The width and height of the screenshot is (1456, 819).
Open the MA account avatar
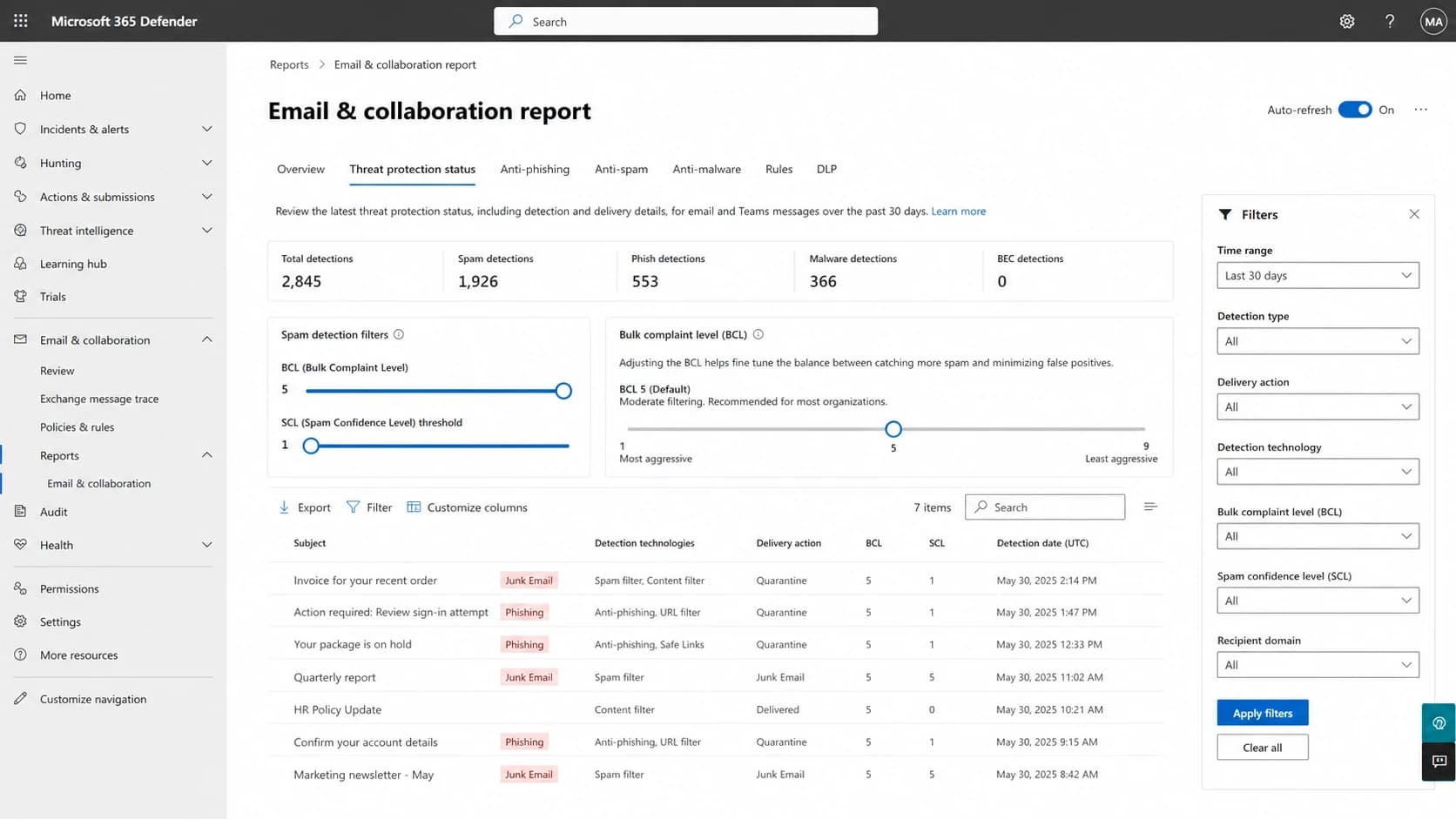pos(1433,22)
